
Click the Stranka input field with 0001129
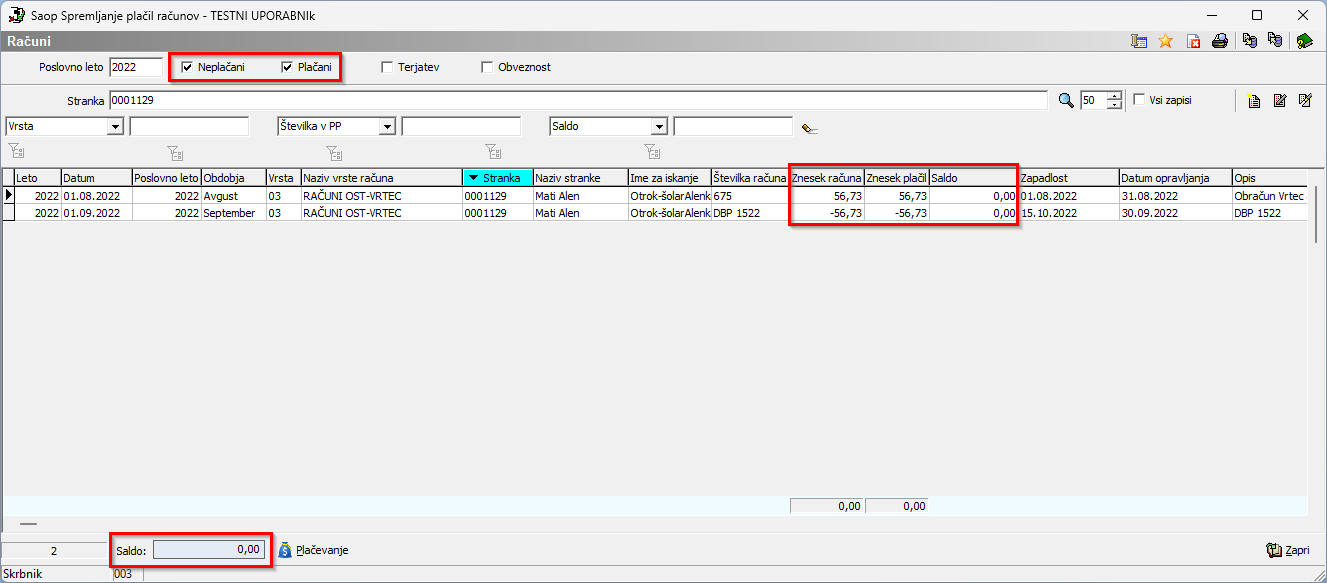578,100
